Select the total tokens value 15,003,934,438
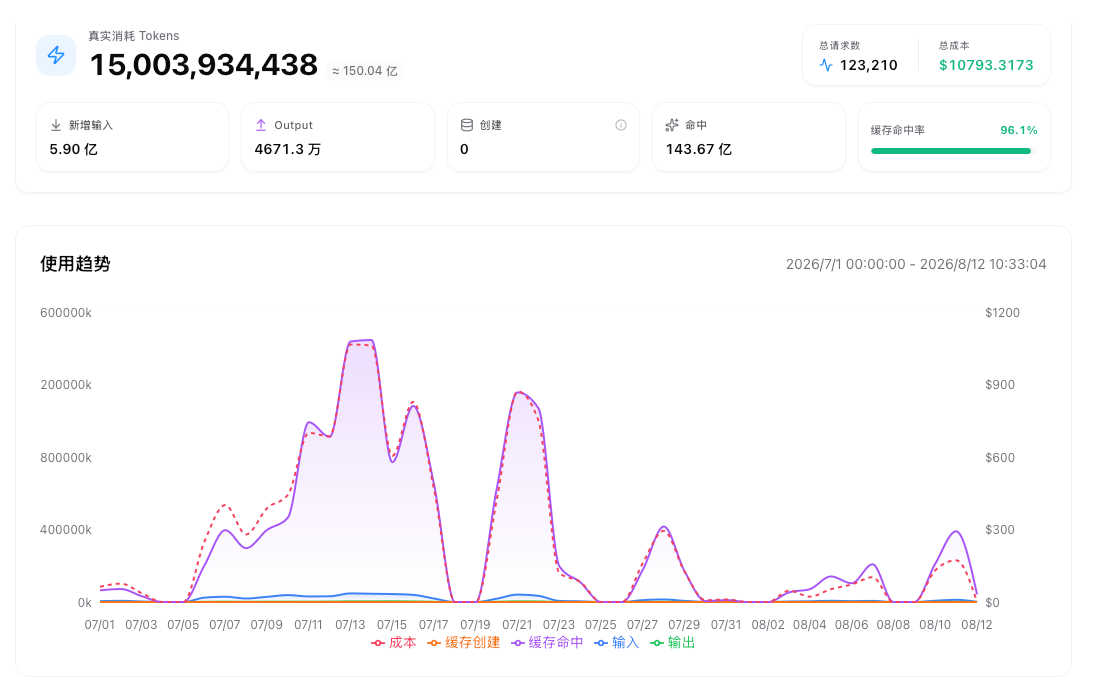The image size is (1096, 691). [x=203, y=65]
